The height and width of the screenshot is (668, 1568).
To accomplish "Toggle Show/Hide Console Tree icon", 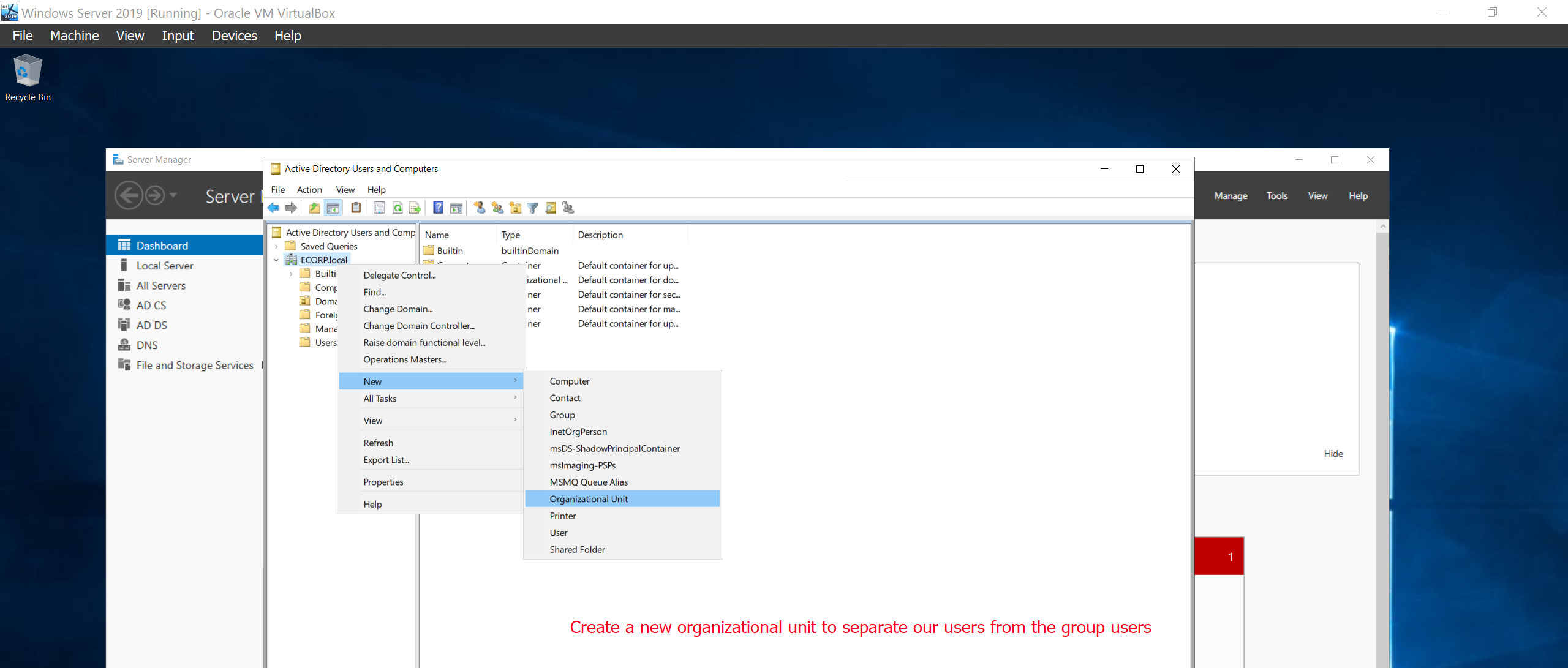I will (333, 208).
